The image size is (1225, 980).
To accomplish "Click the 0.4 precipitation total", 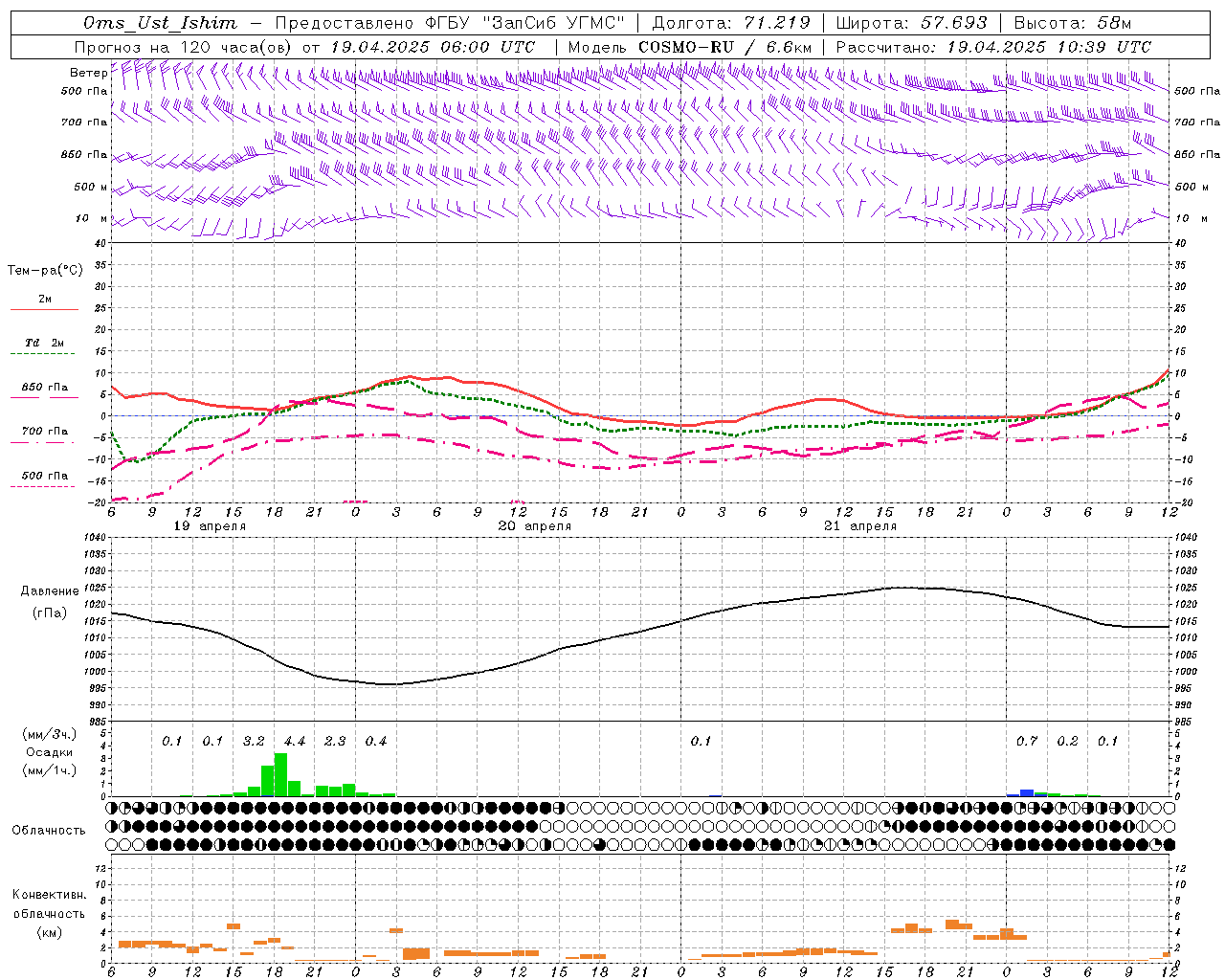I will [x=376, y=742].
